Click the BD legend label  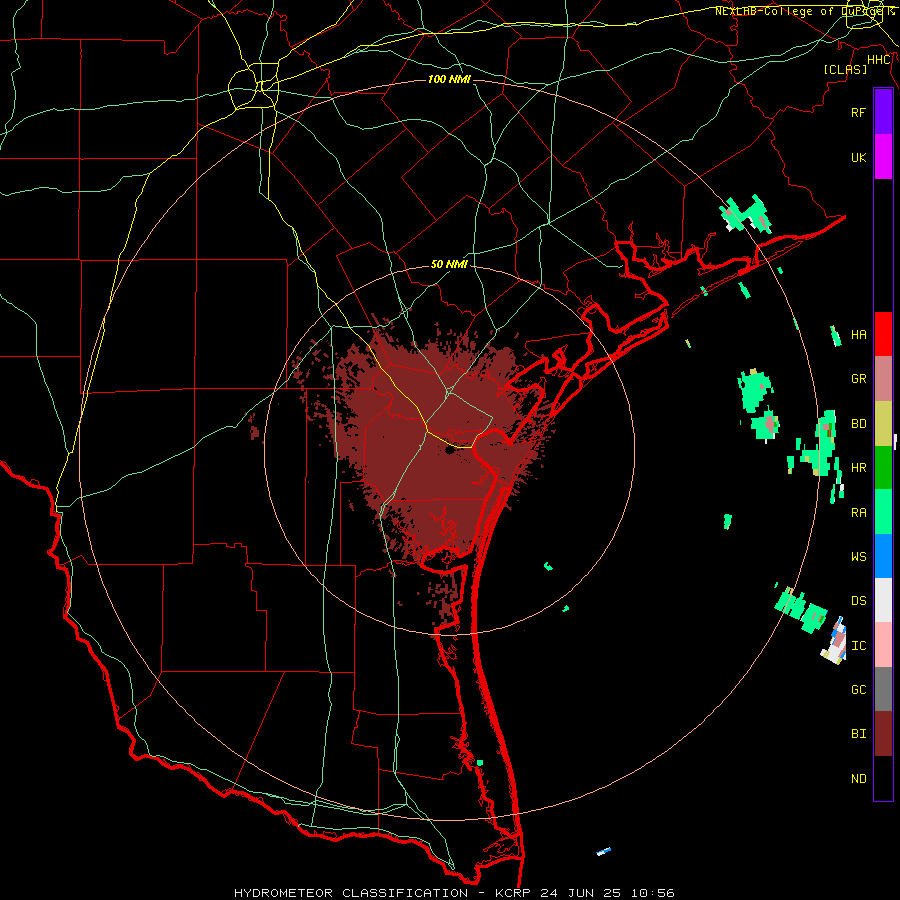point(859,424)
